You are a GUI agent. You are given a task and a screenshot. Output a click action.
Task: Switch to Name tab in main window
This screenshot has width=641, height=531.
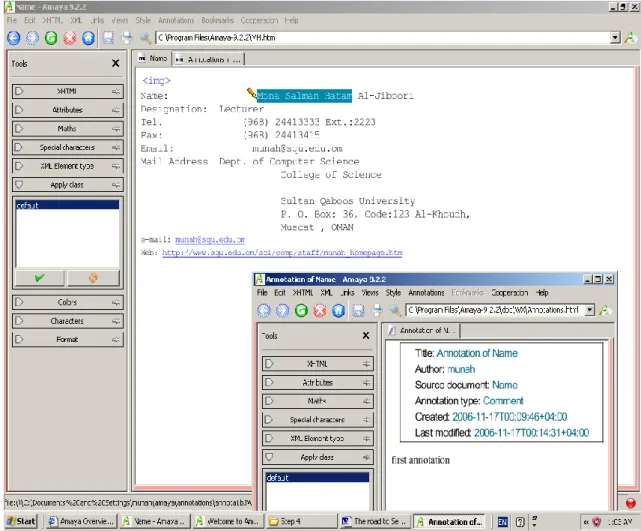click(x=153, y=59)
